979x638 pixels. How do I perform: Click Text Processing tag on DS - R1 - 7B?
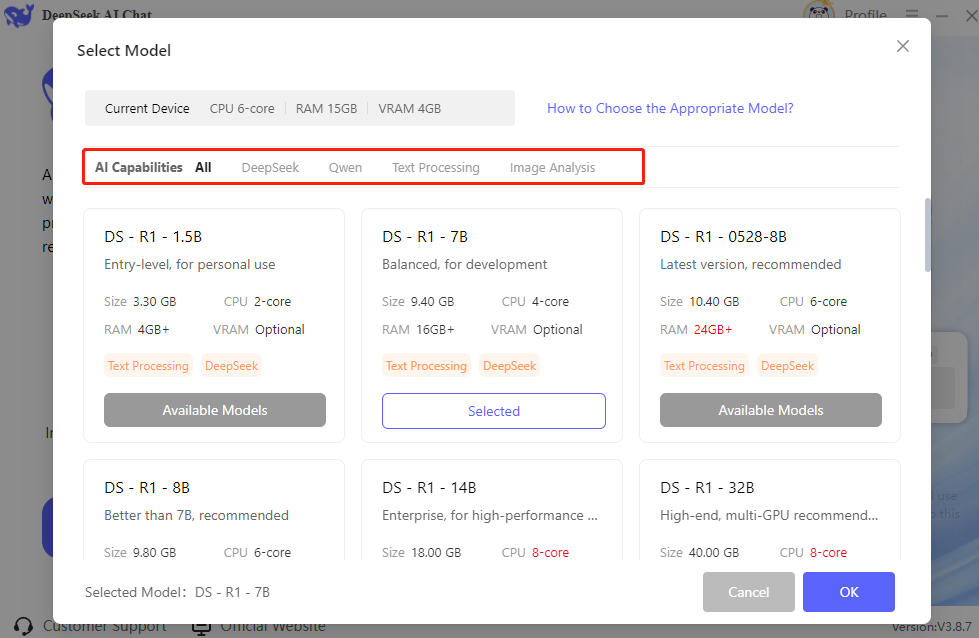[426, 366]
